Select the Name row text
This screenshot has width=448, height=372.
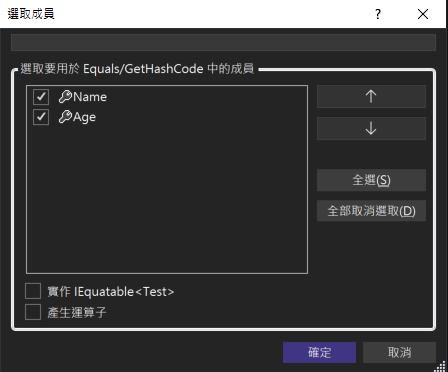coord(90,97)
